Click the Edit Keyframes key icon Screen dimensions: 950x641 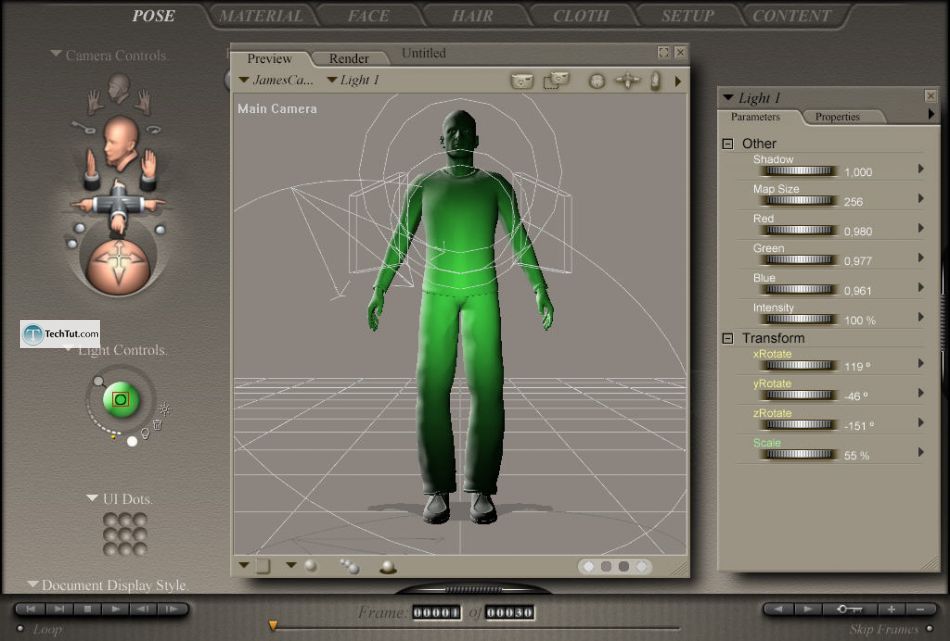point(851,609)
